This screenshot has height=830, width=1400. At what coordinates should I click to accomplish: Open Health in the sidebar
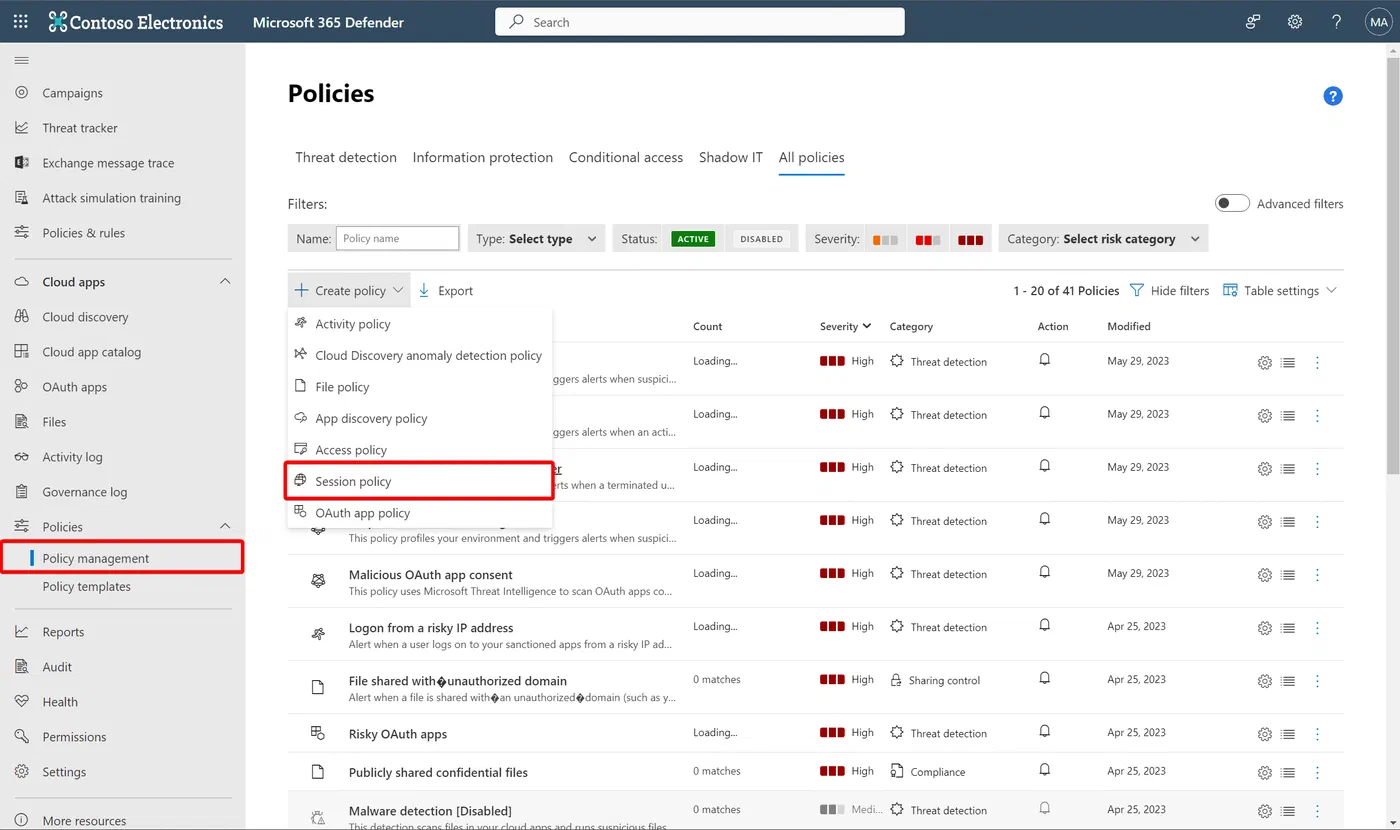60,702
